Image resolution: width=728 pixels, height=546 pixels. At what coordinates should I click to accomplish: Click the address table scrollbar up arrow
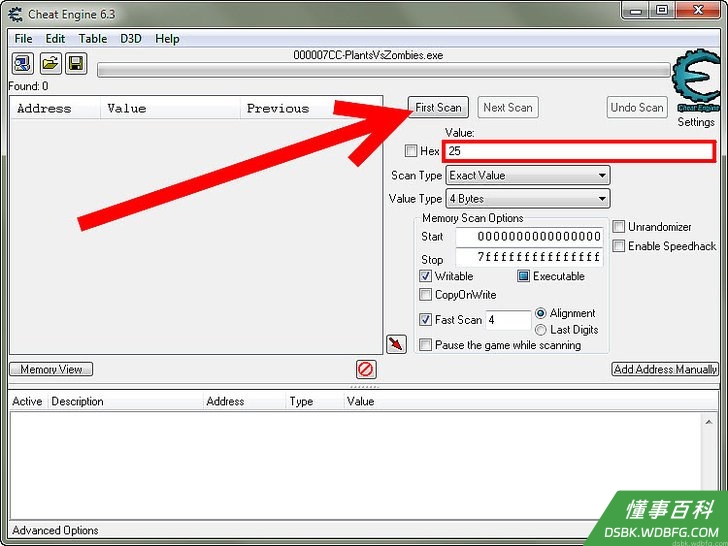[708, 422]
